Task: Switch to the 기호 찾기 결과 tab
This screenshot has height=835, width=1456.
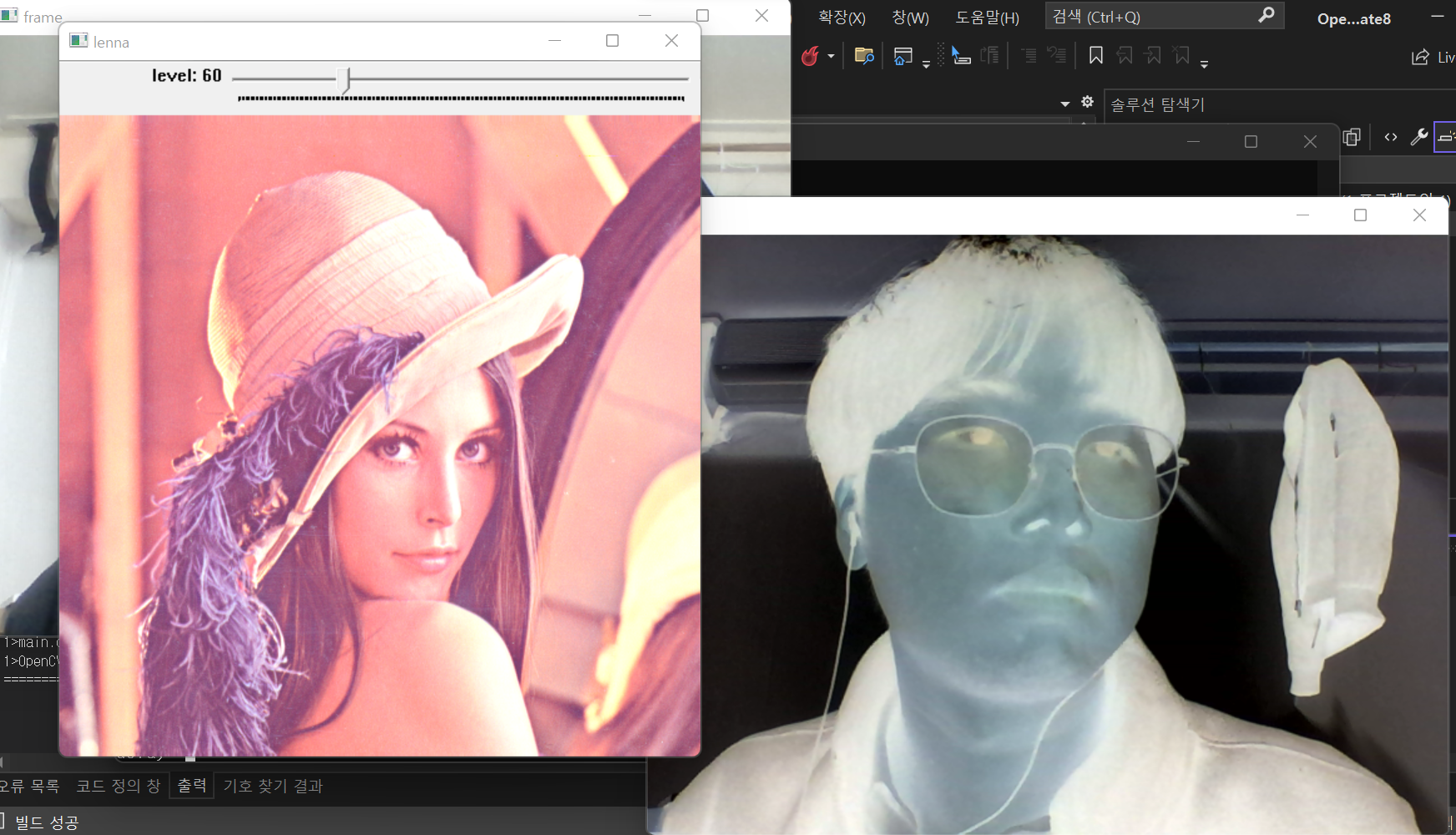Action: [x=273, y=786]
